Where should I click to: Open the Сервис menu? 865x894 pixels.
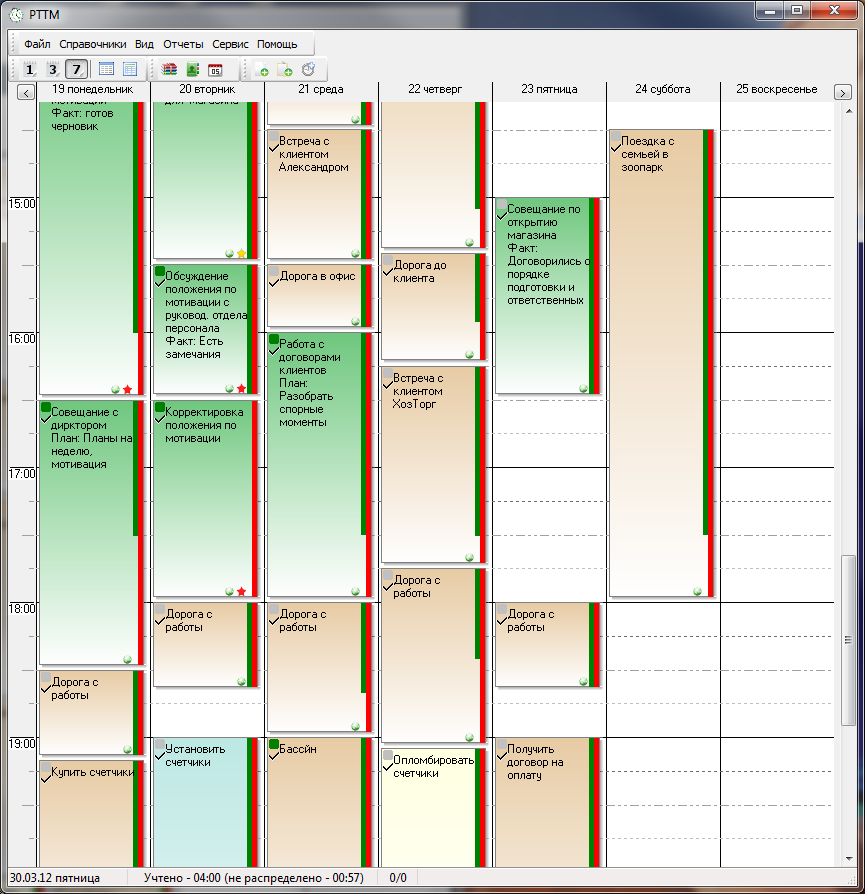tap(230, 44)
